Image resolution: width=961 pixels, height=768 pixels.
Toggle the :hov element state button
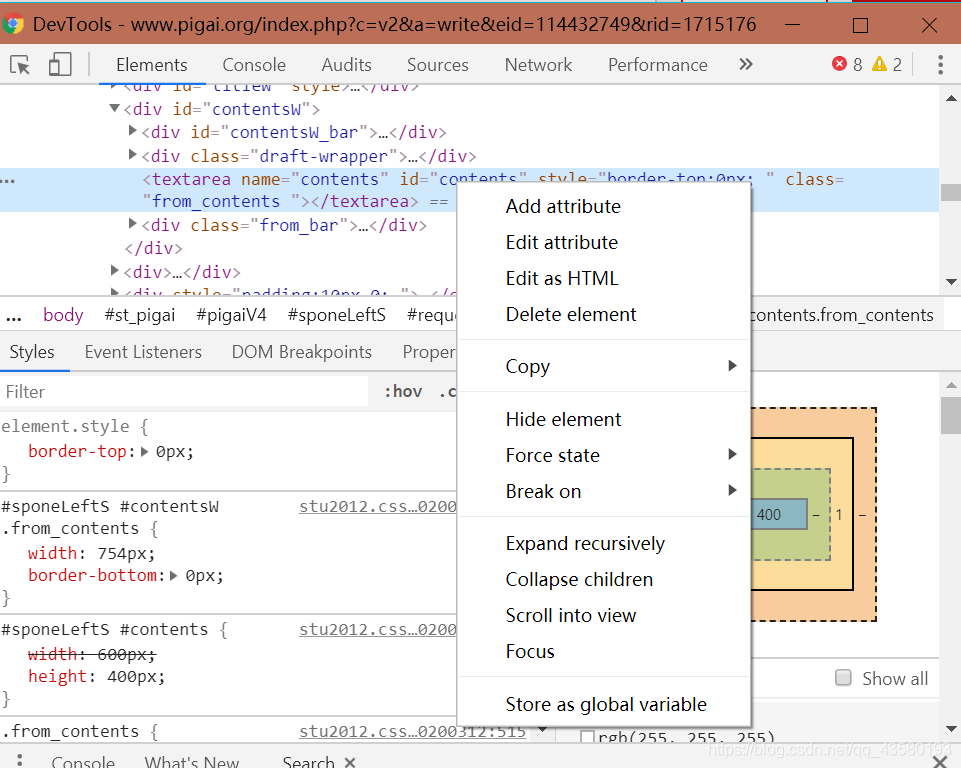click(x=403, y=392)
